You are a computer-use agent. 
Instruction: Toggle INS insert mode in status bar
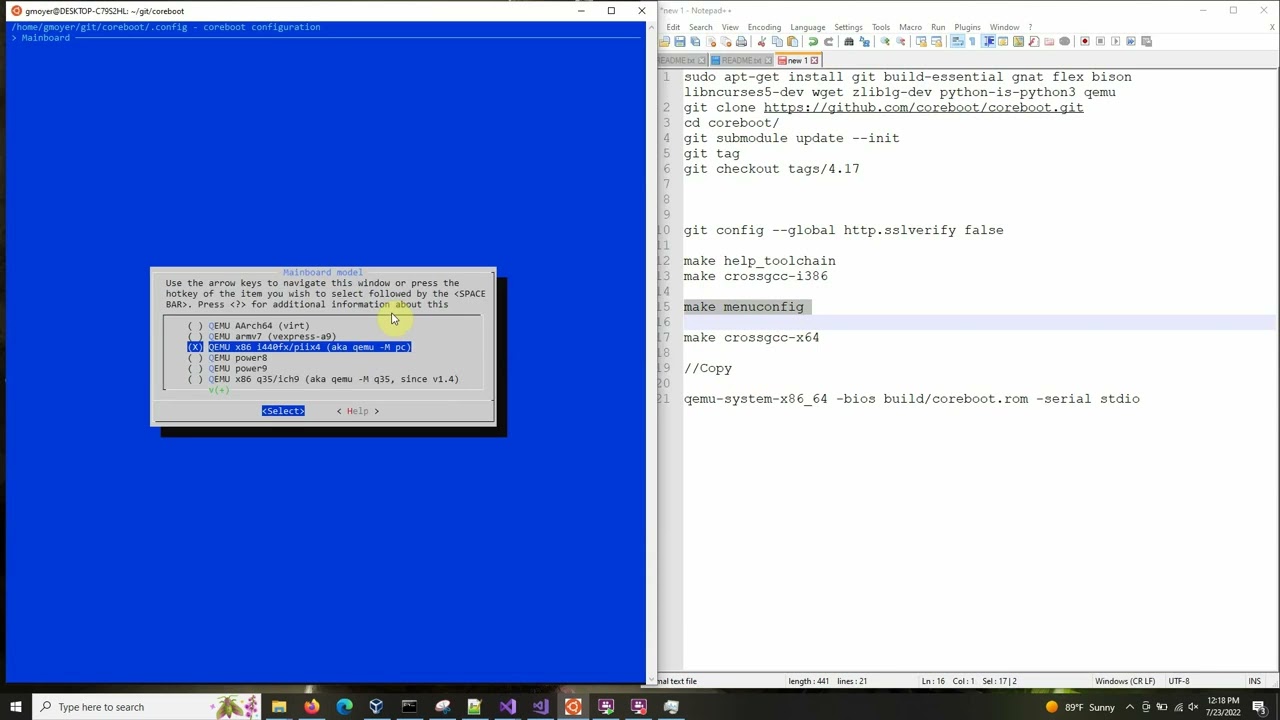coord(1254,681)
